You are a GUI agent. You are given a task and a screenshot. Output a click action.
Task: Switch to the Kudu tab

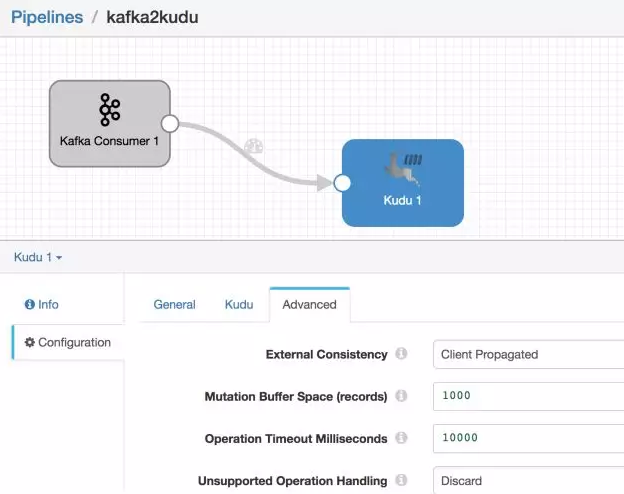point(239,305)
